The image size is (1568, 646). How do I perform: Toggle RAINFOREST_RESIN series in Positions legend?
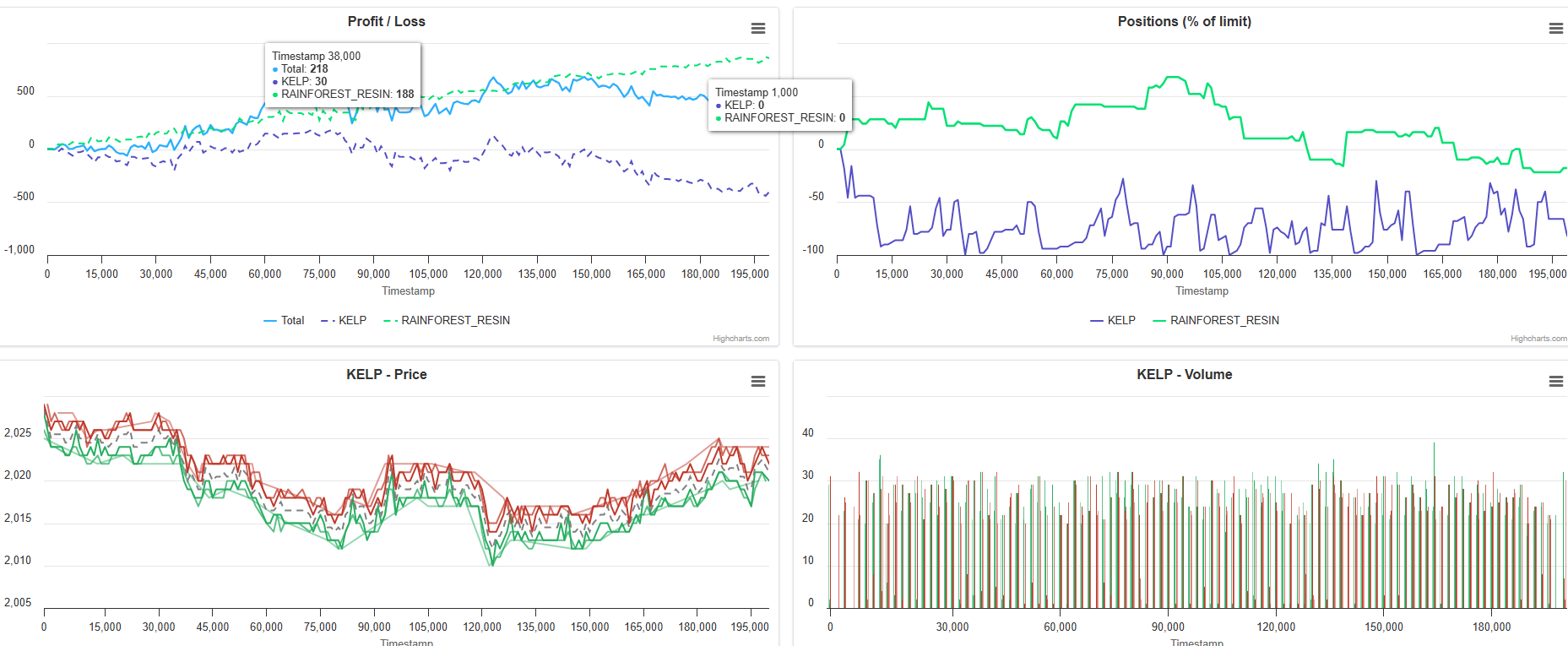coord(1216,321)
